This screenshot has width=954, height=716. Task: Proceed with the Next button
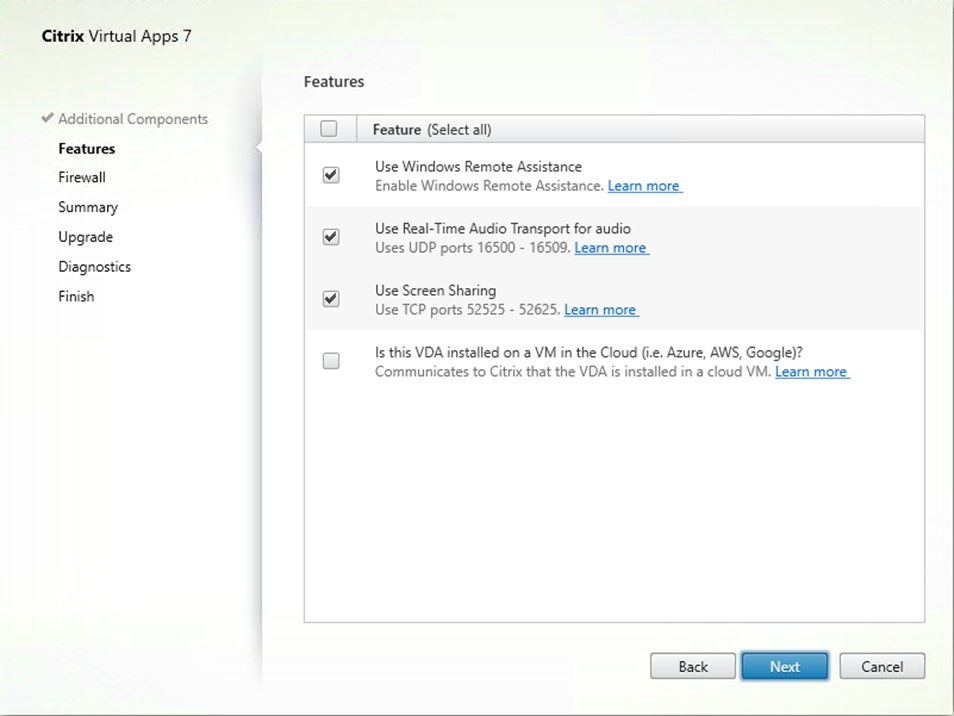pos(785,667)
